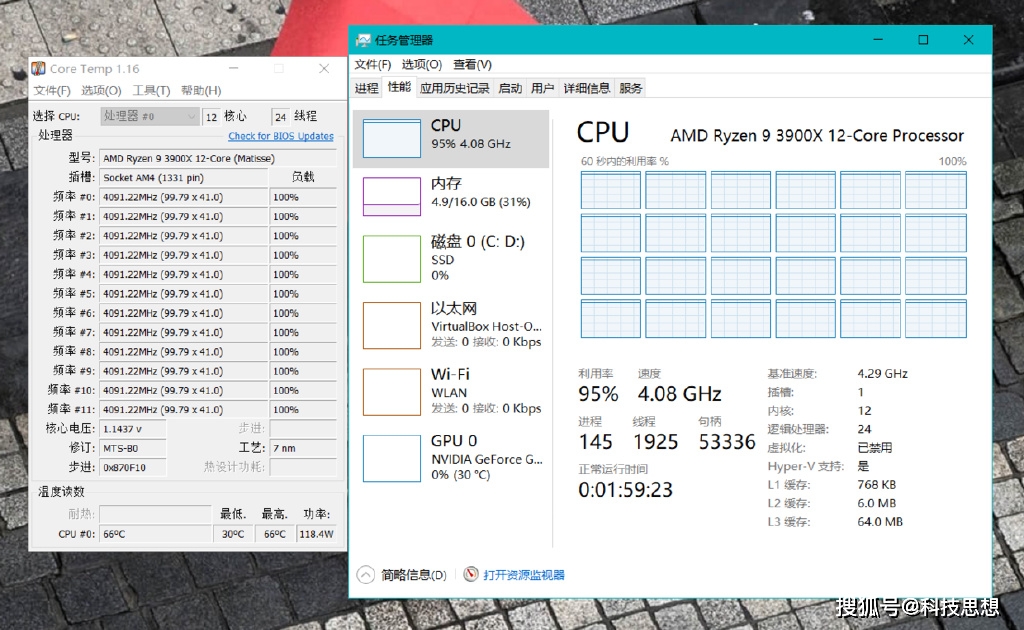1024x630 pixels.
Task: Switch to the Details tab
Action: pyautogui.click(x=586, y=88)
